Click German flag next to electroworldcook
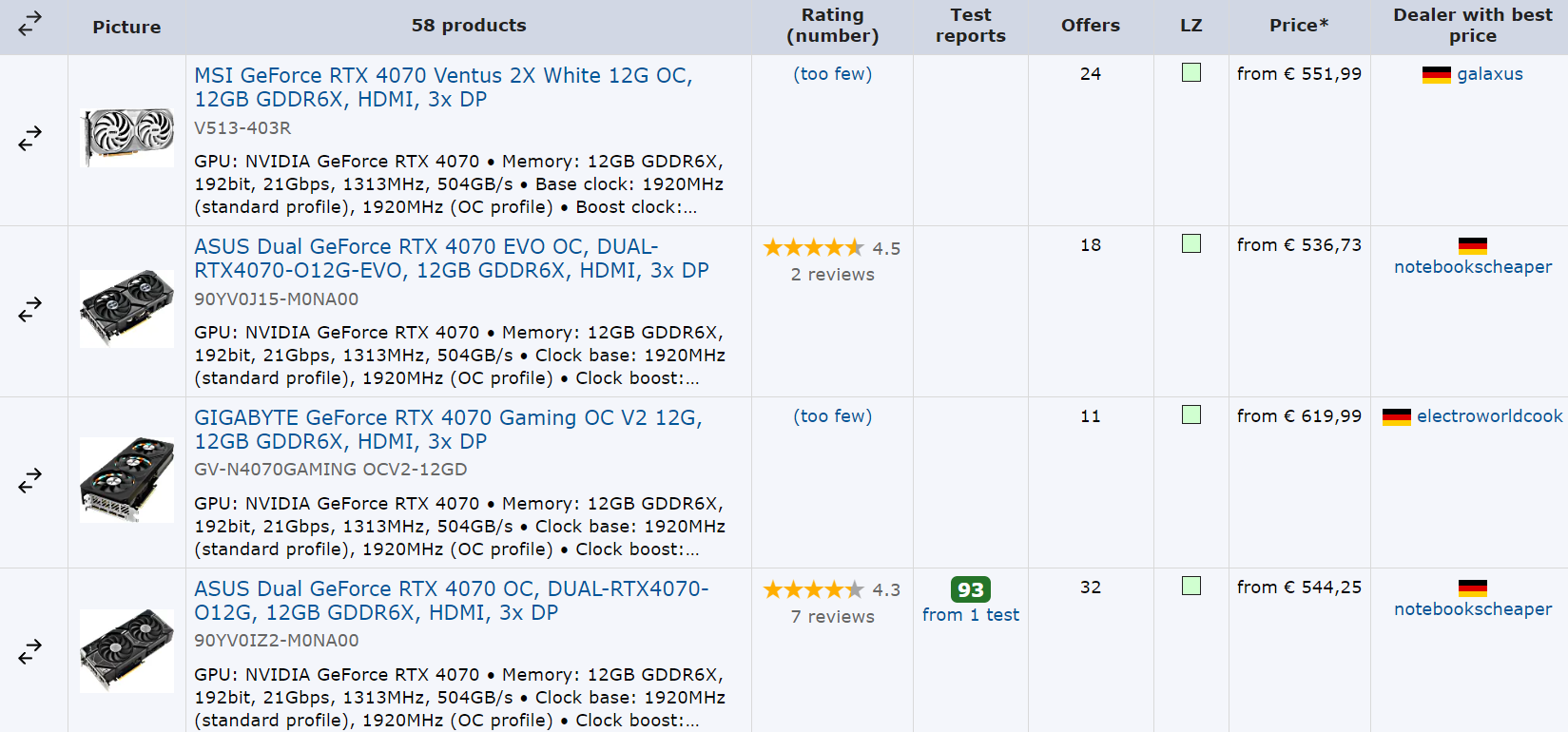The height and width of the screenshot is (732, 1568). [x=1396, y=417]
